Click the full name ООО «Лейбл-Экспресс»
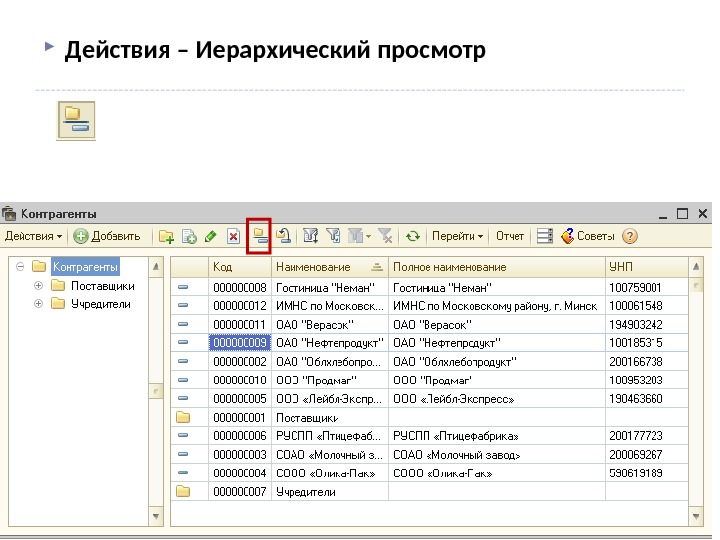 click(497, 399)
